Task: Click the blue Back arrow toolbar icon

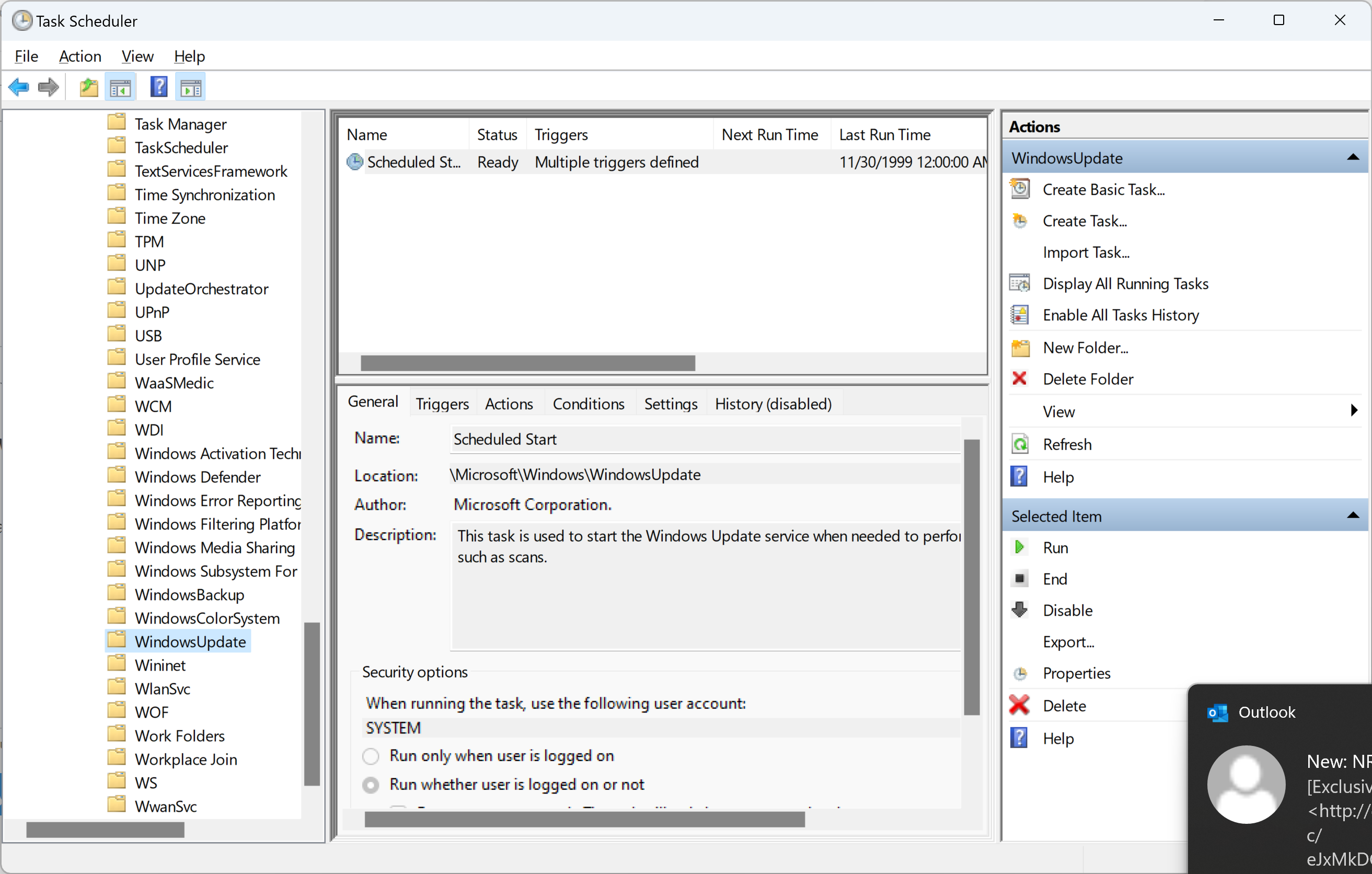Action: 19,88
